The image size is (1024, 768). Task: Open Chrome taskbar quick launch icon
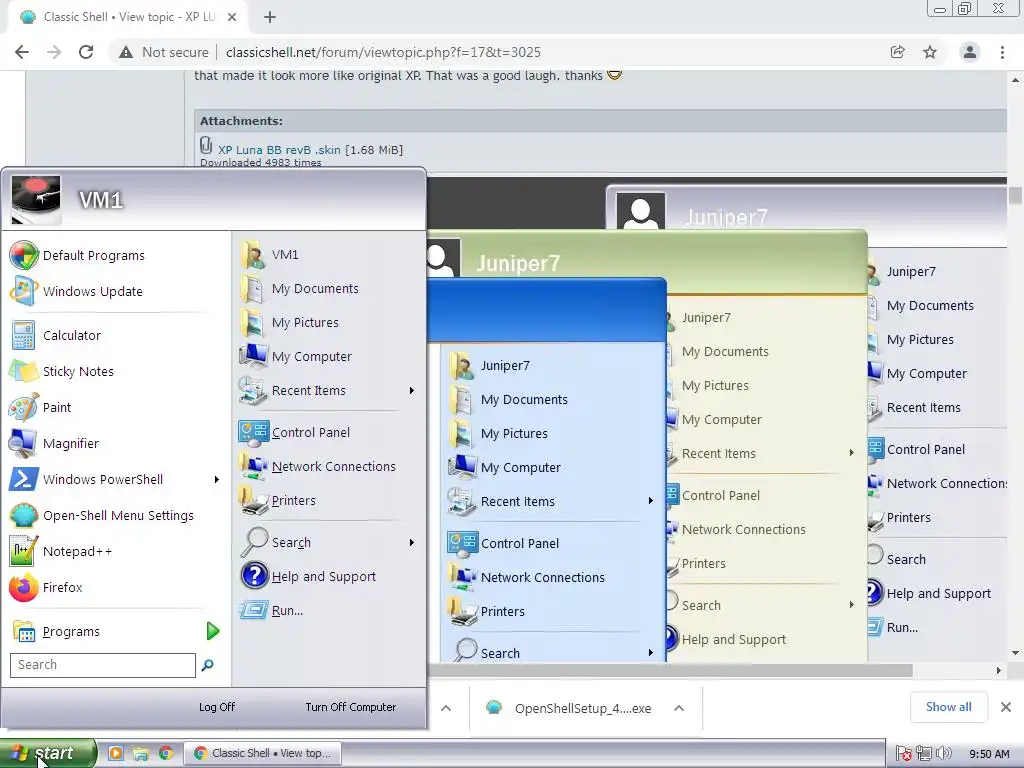point(166,753)
